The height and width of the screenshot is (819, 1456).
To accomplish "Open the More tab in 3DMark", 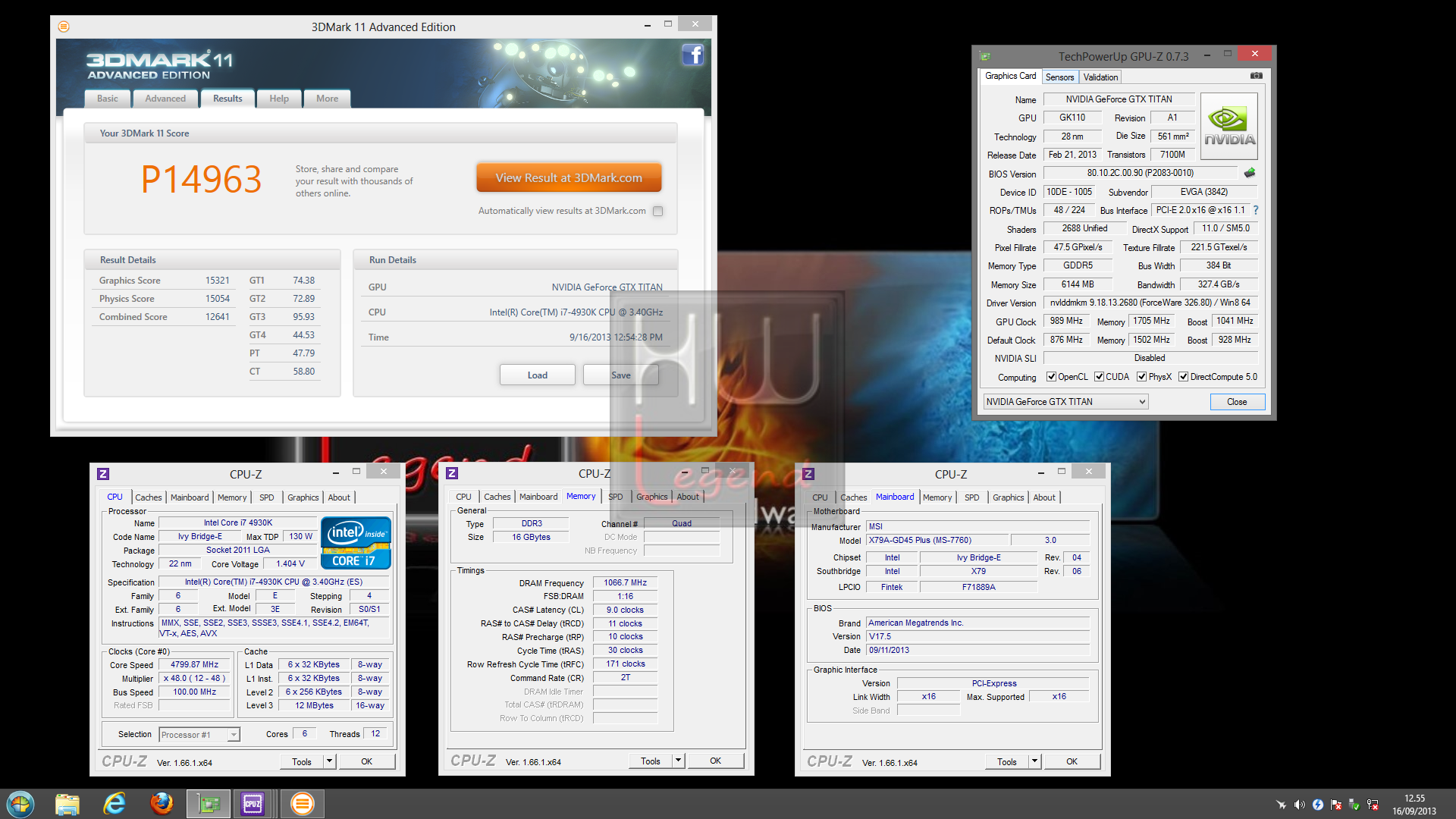I will click(x=328, y=99).
